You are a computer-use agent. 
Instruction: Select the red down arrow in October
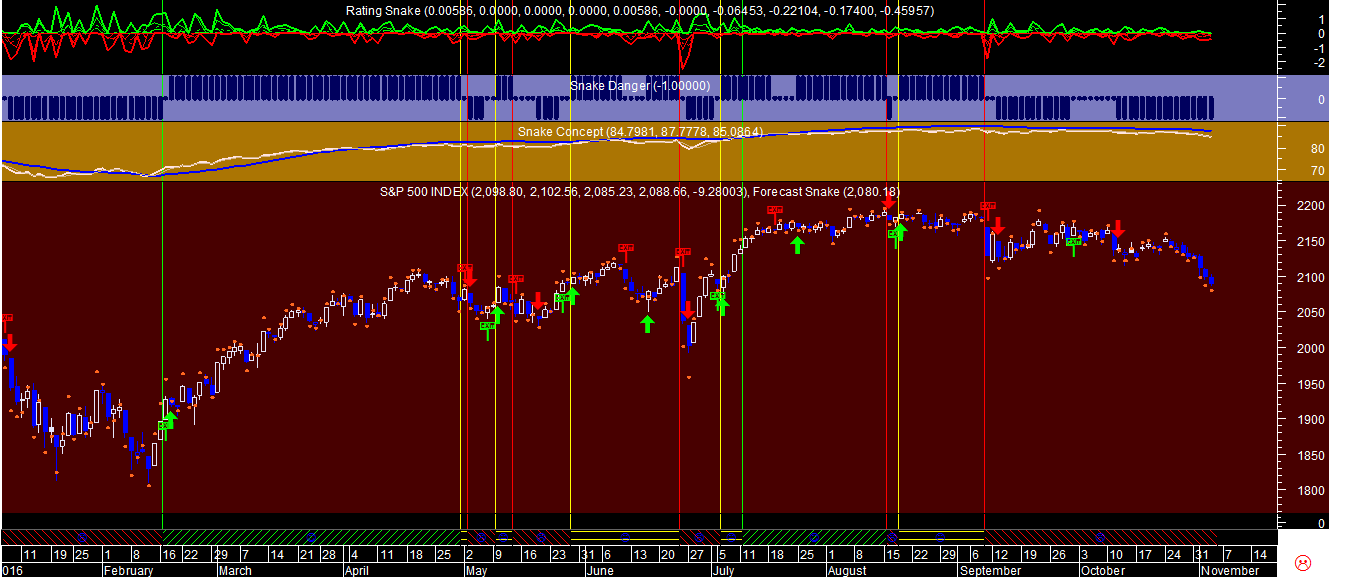pyautogui.click(x=1118, y=228)
